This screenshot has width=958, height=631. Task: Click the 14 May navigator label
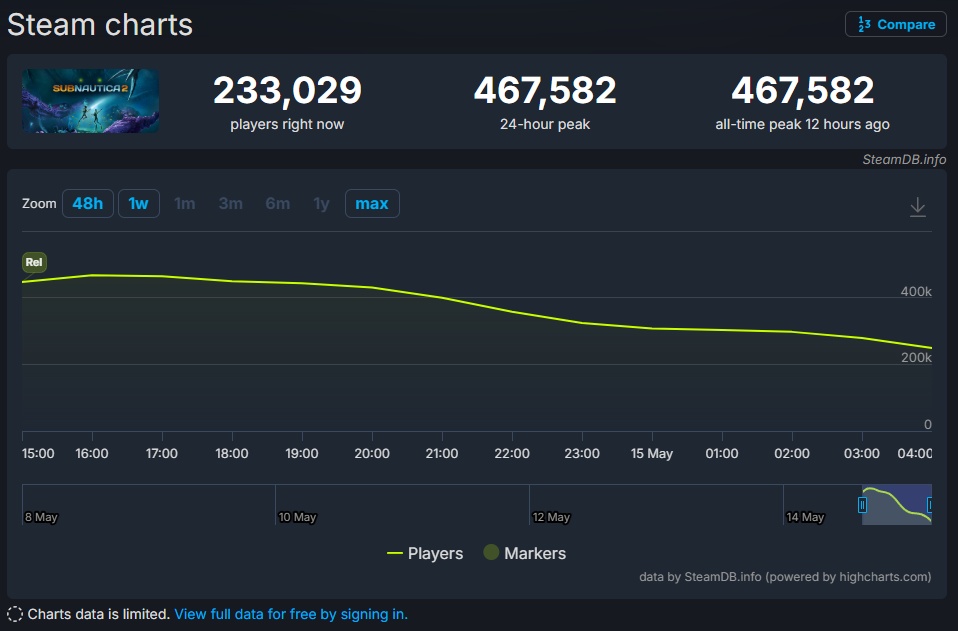click(805, 517)
